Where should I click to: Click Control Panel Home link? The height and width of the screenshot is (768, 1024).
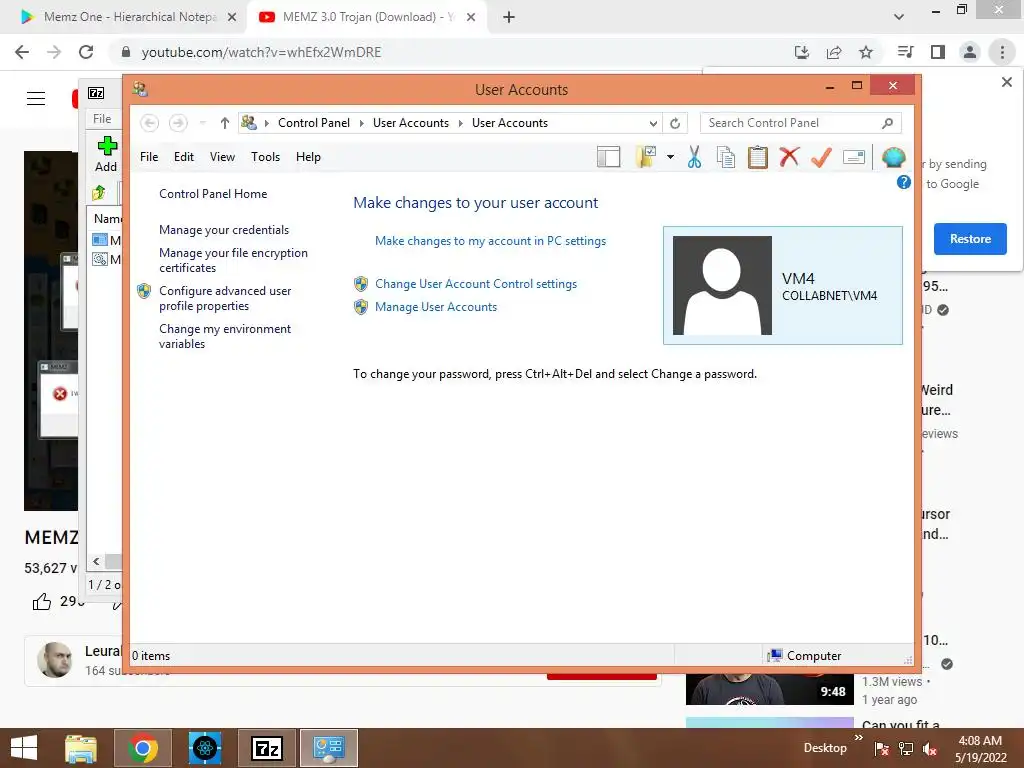coord(213,194)
